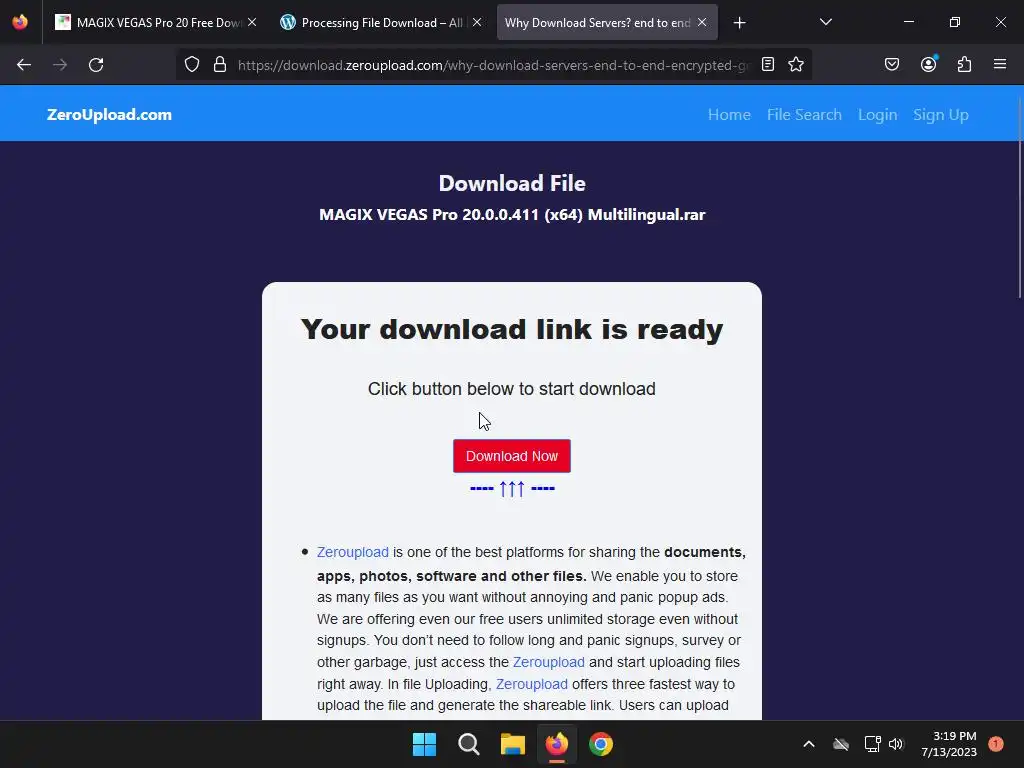The height and width of the screenshot is (768, 1024).
Task: Switch to Processing File Download tab
Action: click(x=381, y=23)
